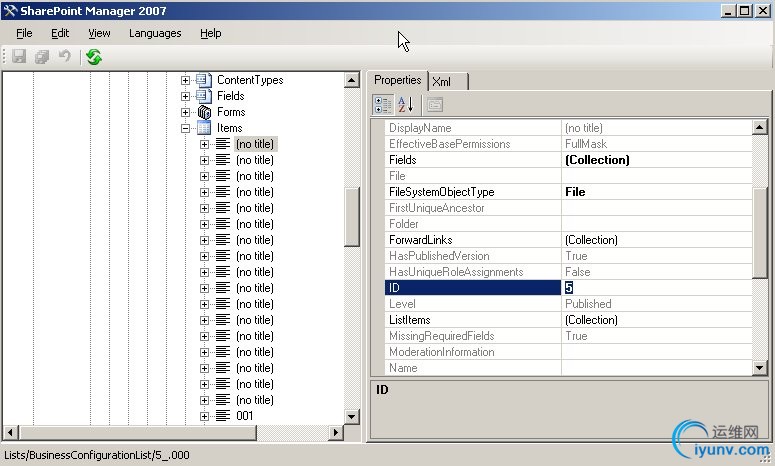The width and height of the screenshot is (775, 466).
Task: Expand the ContentTypes tree node
Action: coord(185,80)
